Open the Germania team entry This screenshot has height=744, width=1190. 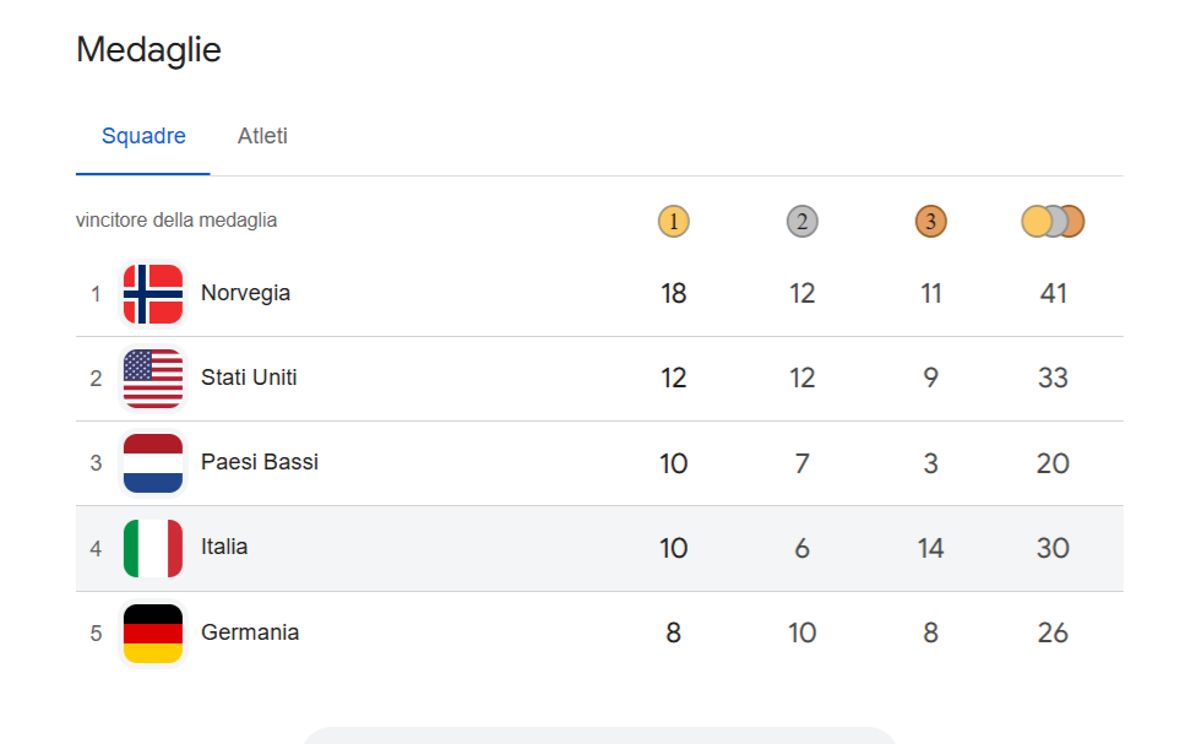(x=249, y=632)
